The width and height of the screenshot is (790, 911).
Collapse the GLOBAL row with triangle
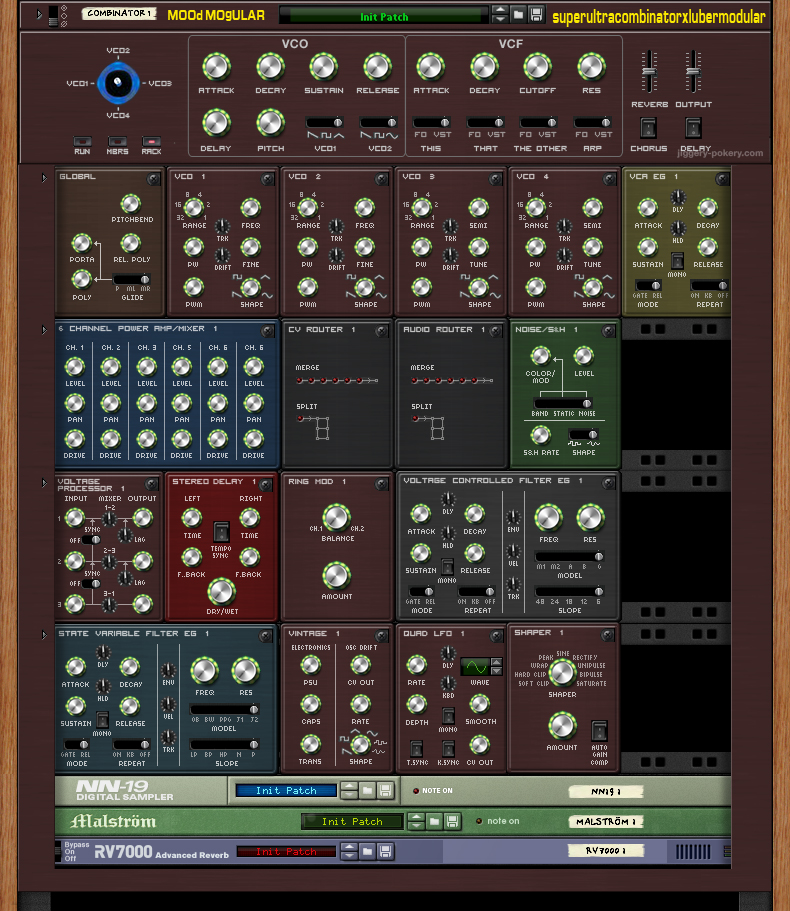pyautogui.click(x=44, y=178)
